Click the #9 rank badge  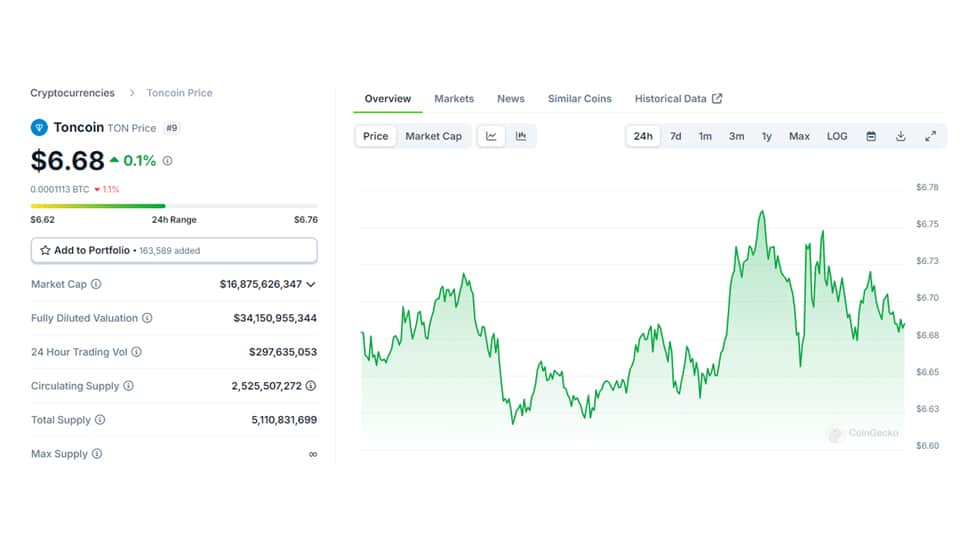click(x=171, y=128)
